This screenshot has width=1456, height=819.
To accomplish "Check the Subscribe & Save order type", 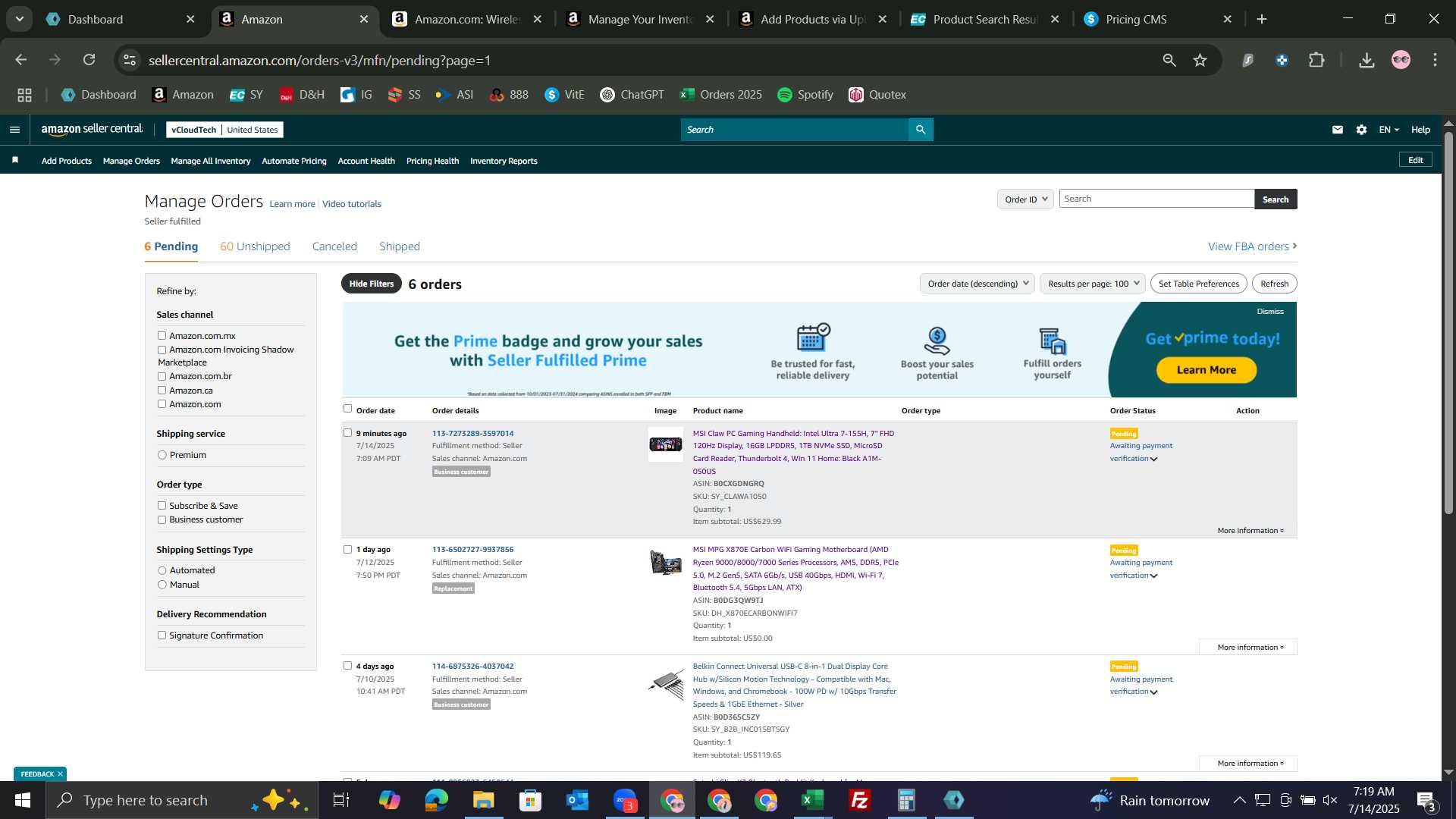I will click(162, 506).
